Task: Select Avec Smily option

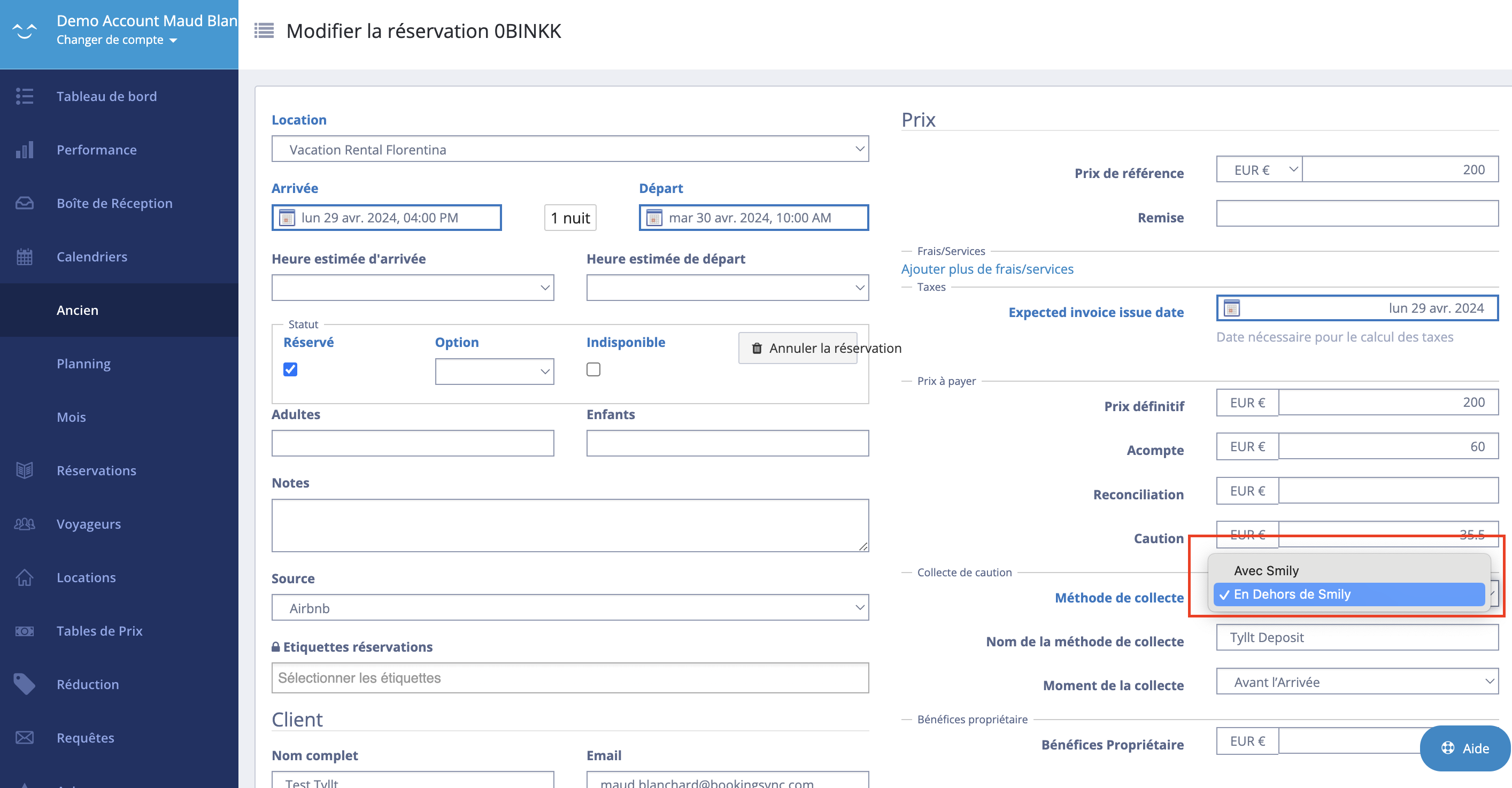Action: pyautogui.click(x=1349, y=570)
